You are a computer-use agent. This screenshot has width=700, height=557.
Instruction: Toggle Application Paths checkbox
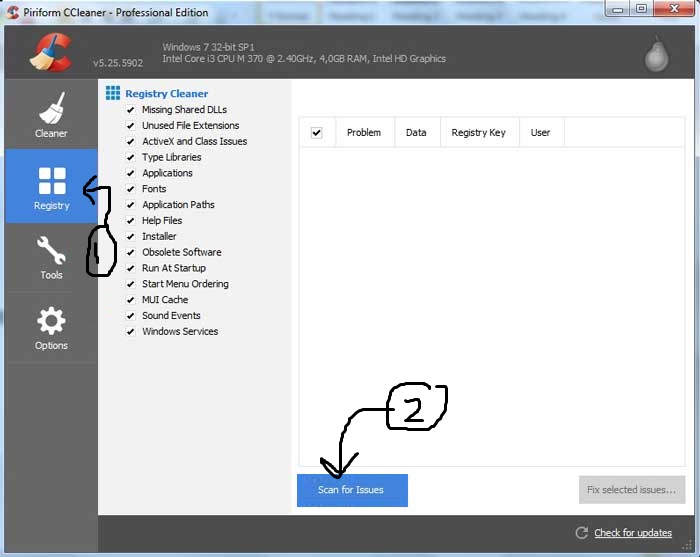tap(130, 205)
